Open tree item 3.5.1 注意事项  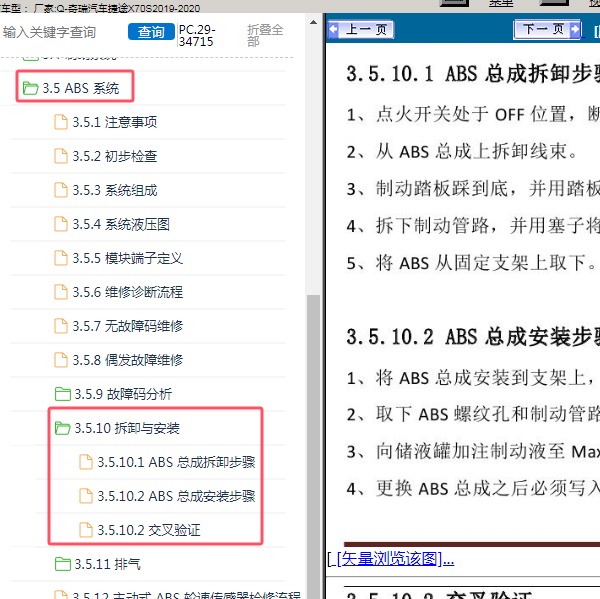click(115, 122)
